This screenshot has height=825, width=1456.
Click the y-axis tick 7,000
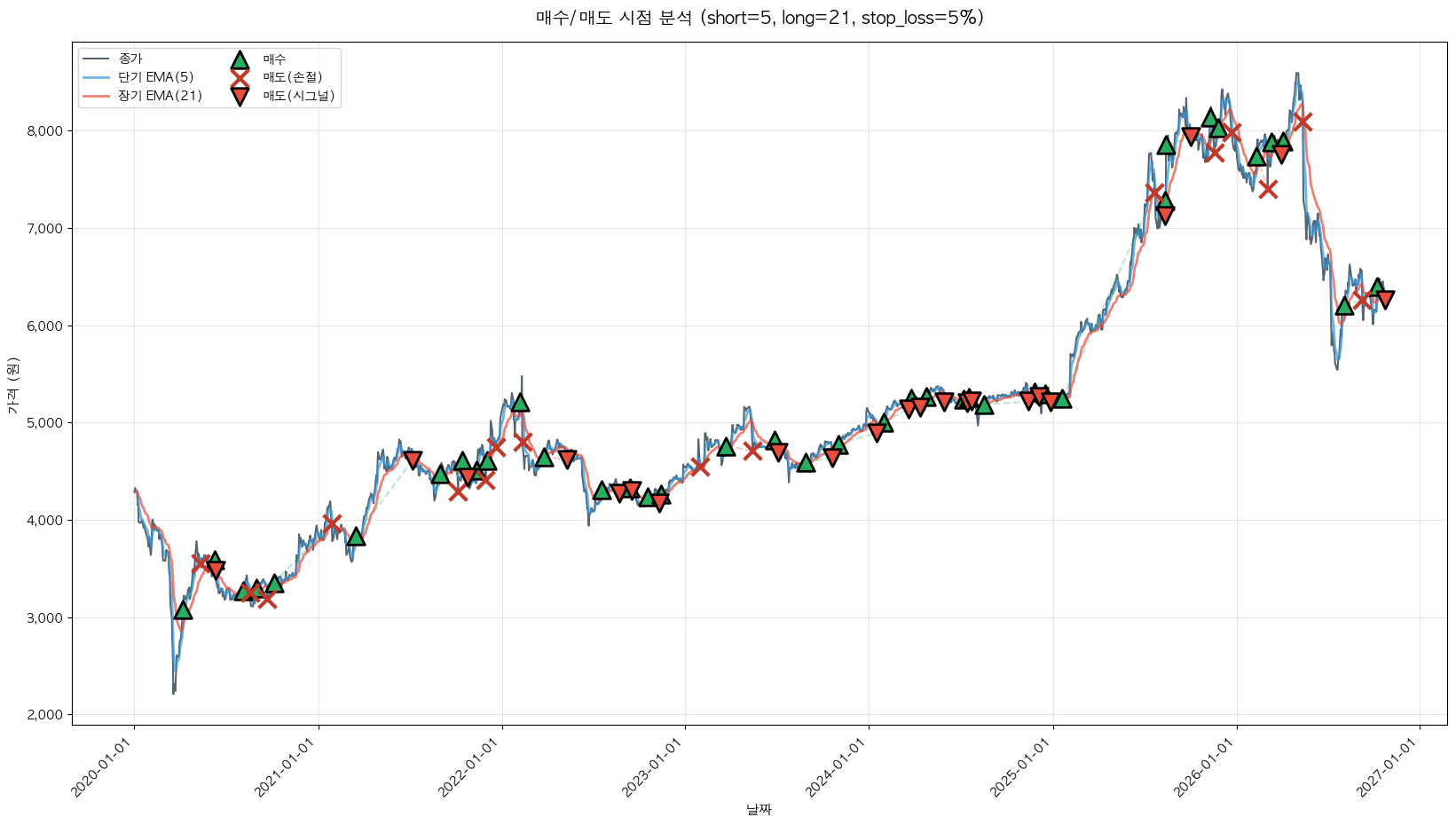(x=45, y=229)
